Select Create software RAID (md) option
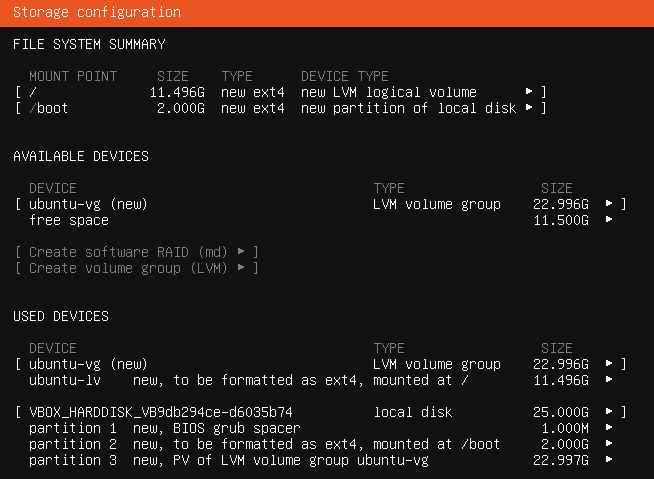Image resolution: width=654 pixels, height=479 pixels. click(137, 252)
